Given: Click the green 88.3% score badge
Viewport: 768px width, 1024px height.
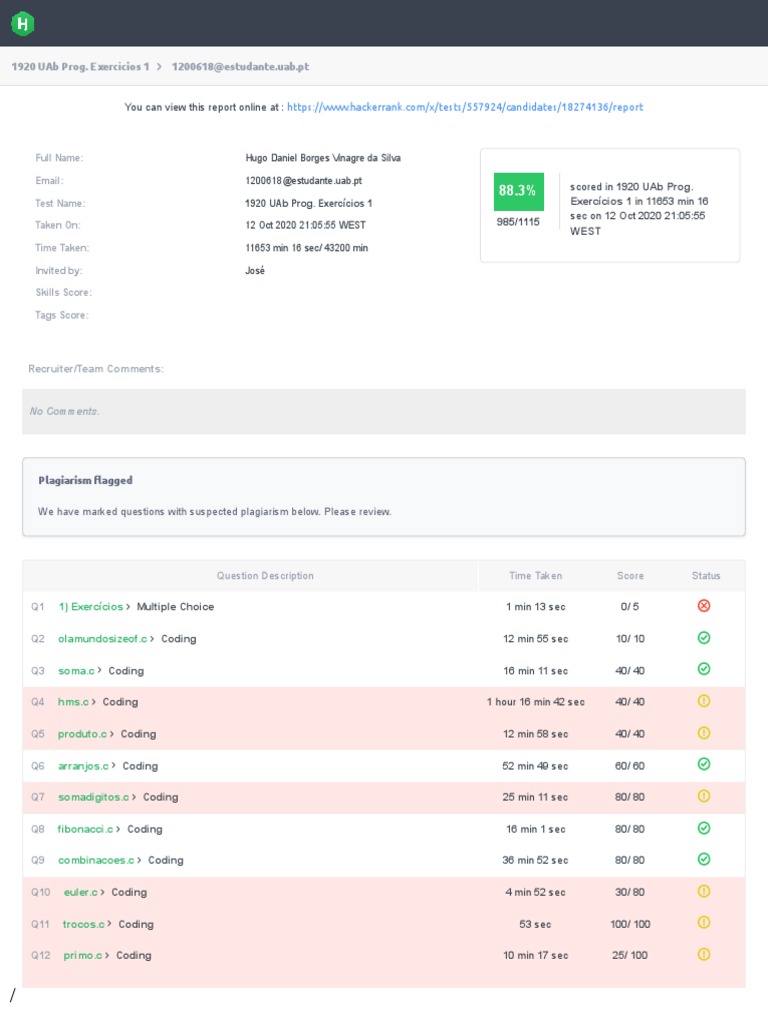Looking at the screenshot, I should (518, 190).
